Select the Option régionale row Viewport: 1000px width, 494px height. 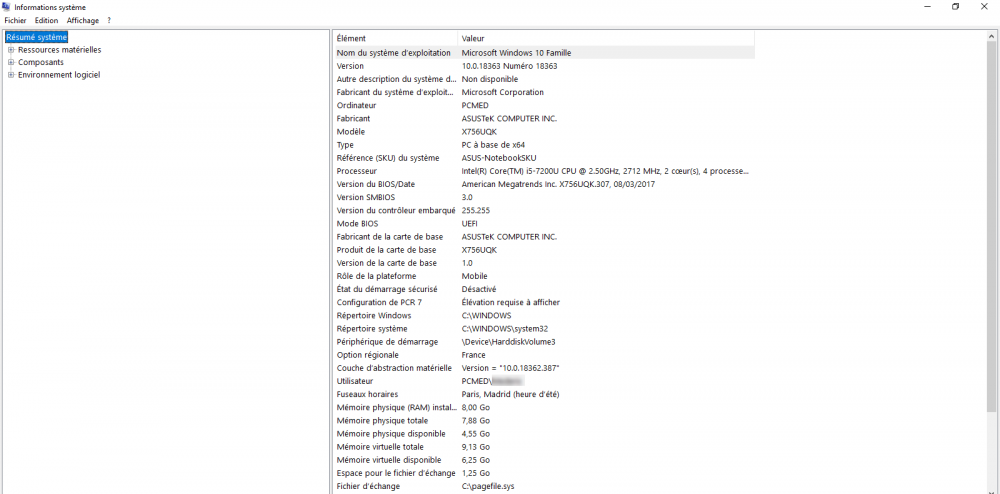pos(544,355)
